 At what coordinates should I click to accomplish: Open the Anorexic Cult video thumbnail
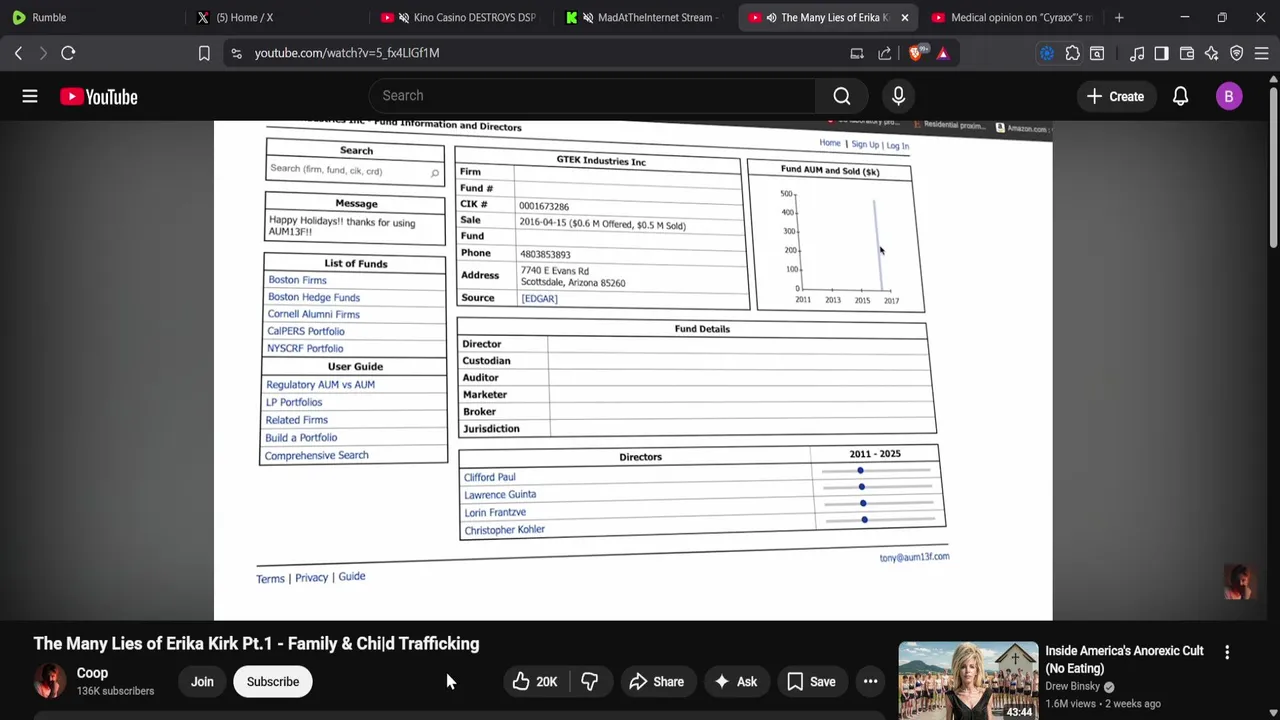tap(967, 680)
